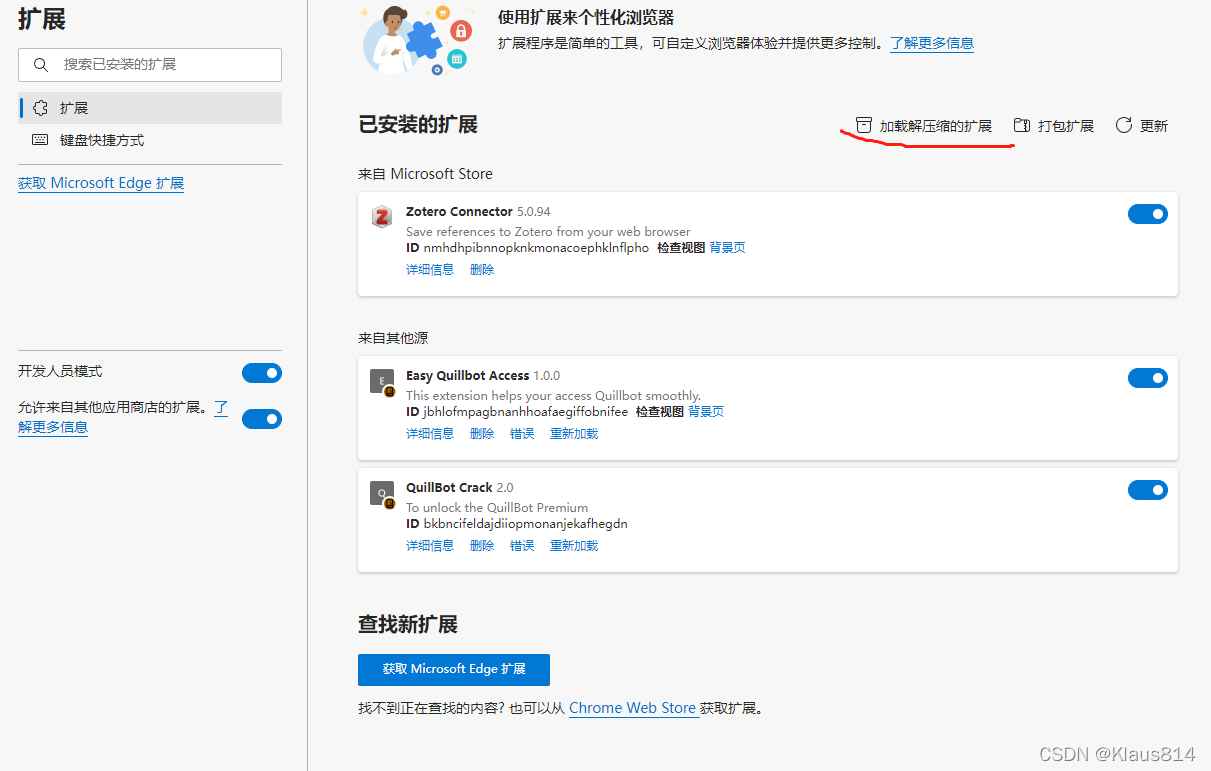
Task: Click 重新加载 for Easy Quillbot Access
Action: 574,434
